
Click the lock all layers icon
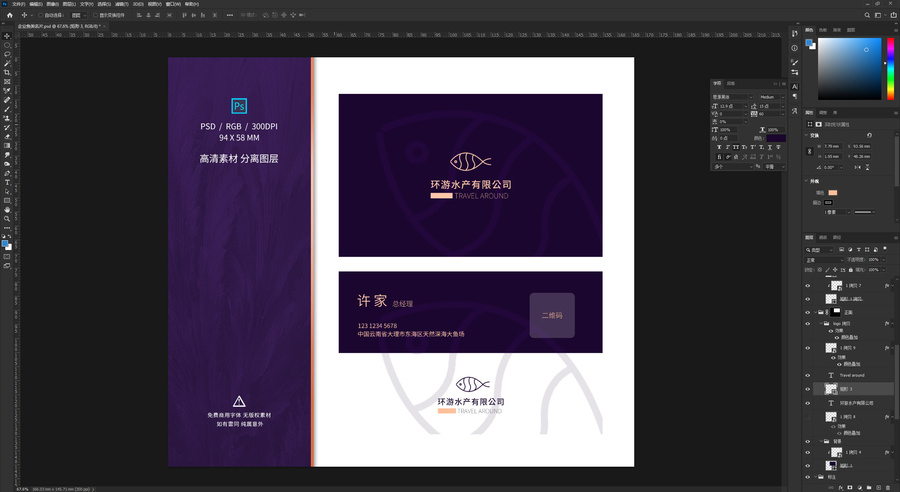tap(851, 270)
